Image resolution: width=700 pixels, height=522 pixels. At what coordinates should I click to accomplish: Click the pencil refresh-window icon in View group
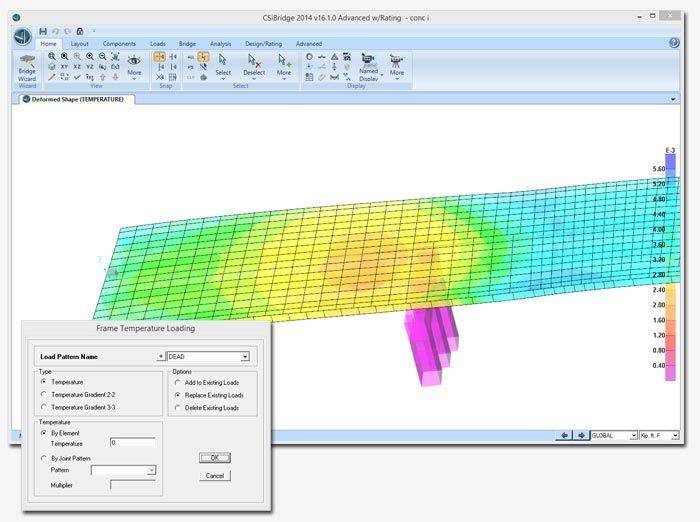tap(52, 77)
